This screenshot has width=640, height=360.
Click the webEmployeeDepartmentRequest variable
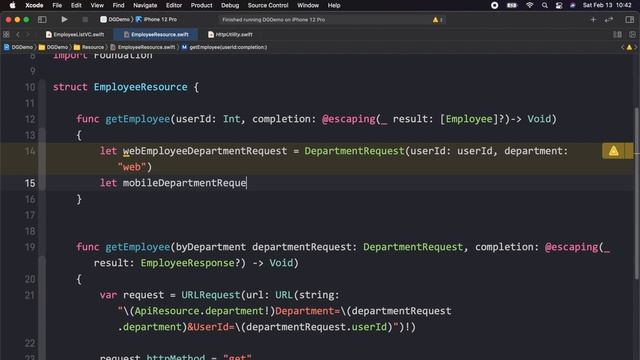click(x=205, y=151)
